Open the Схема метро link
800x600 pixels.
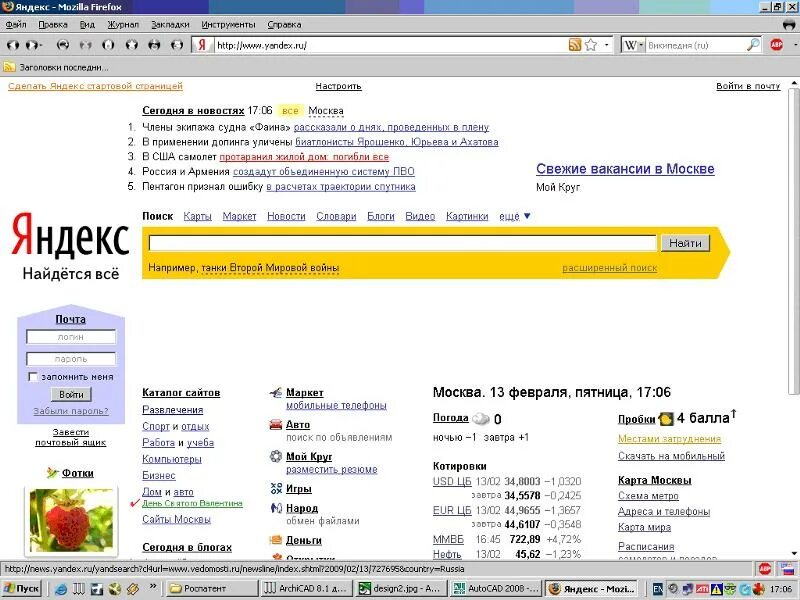coord(648,495)
